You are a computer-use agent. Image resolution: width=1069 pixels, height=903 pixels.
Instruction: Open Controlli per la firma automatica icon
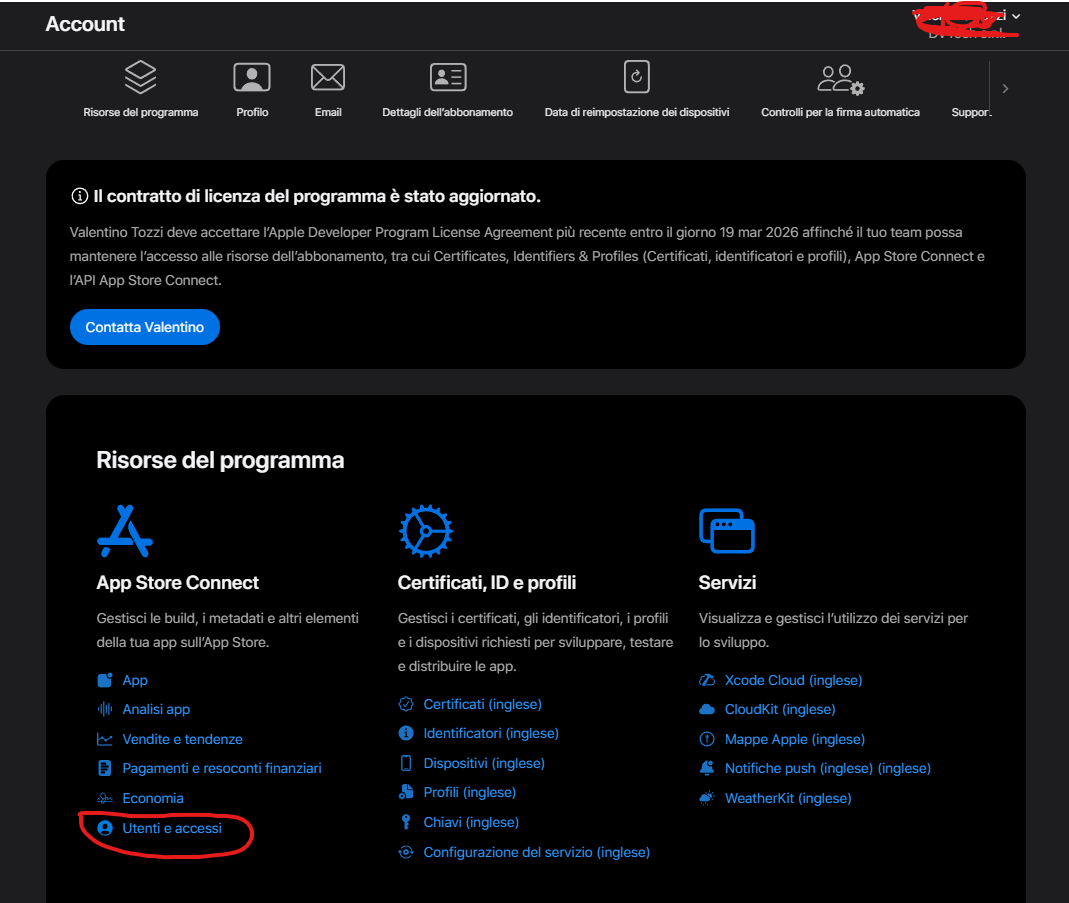841,79
